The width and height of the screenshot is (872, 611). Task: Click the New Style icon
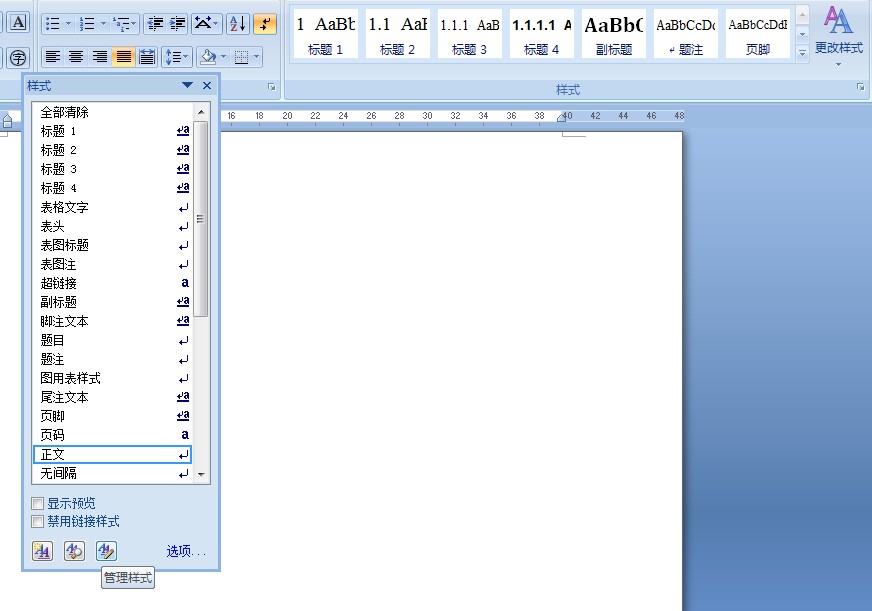(42, 551)
